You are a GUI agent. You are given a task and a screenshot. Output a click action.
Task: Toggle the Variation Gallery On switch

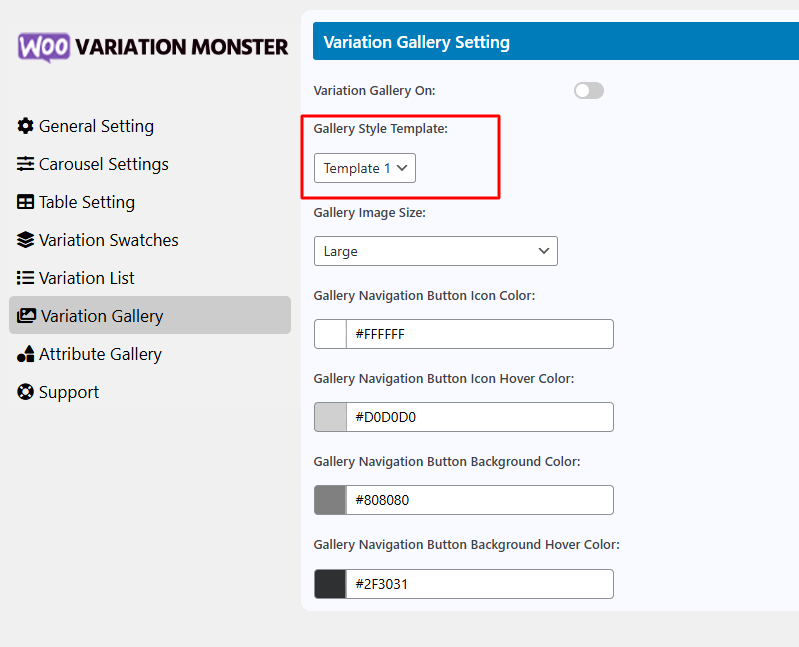(589, 91)
